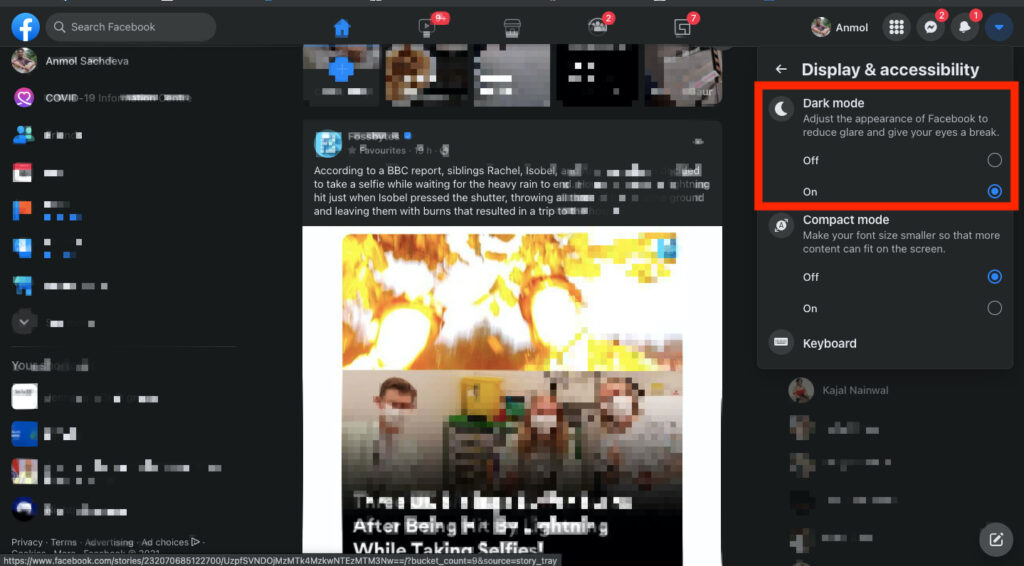The height and width of the screenshot is (566, 1024).
Task: Enable Compact mode On radio button
Action: coord(994,308)
